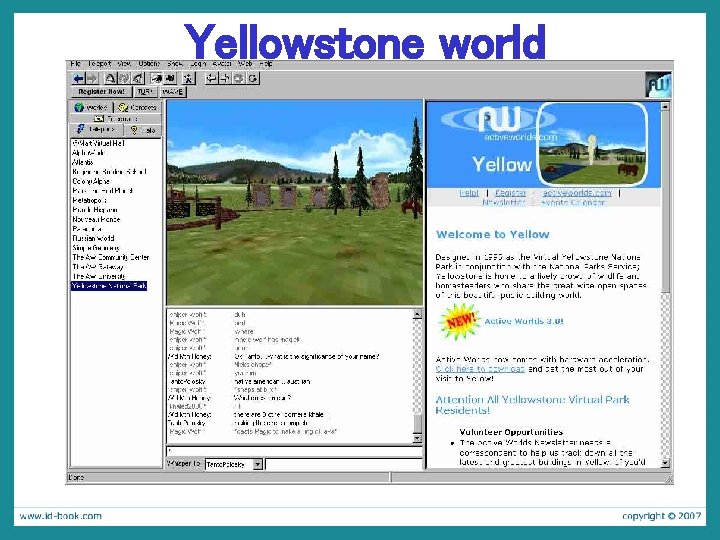Open the Teleport menu

click(99, 64)
